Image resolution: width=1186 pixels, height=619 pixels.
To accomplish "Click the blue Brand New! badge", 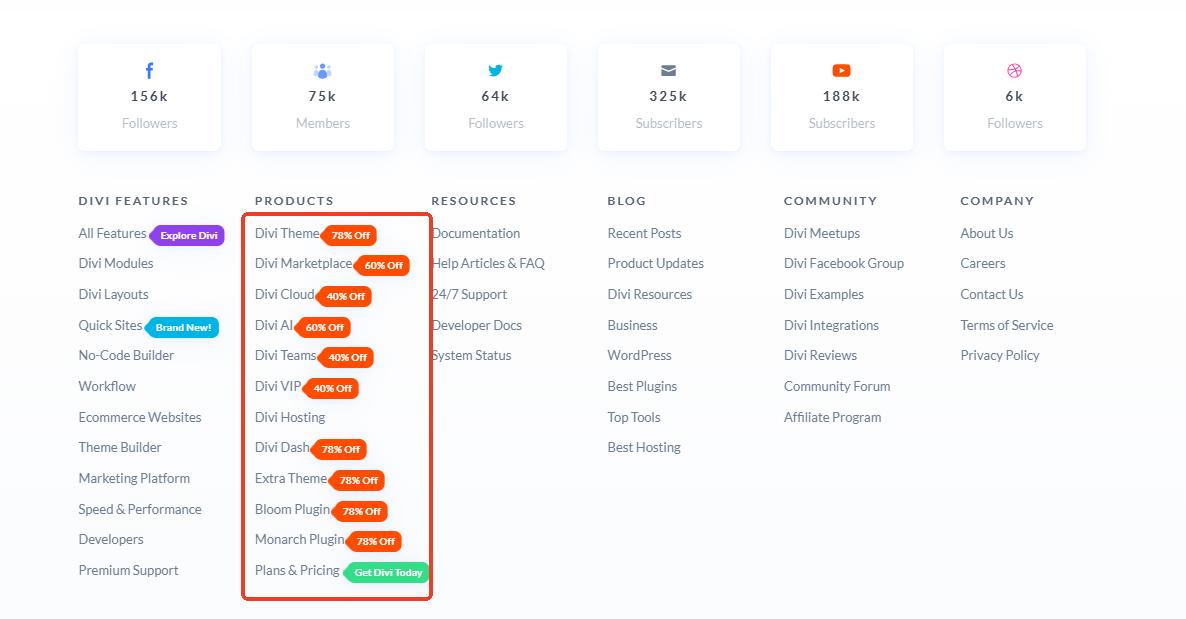I will point(184,327).
